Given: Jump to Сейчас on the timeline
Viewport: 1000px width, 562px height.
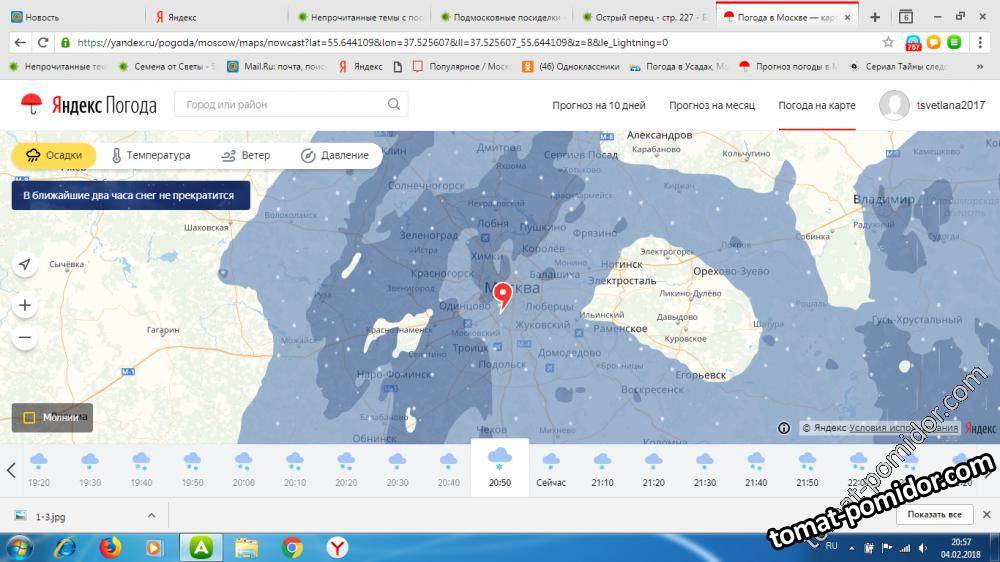Looking at the screenshot, I should 551,470.
